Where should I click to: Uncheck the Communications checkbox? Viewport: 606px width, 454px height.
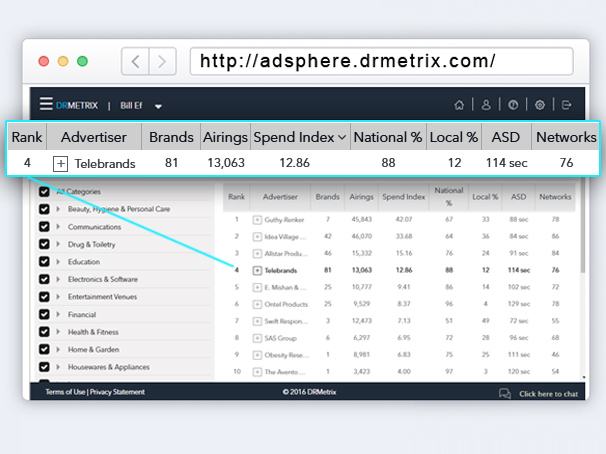pyautogui.click(x=44, y=227)
